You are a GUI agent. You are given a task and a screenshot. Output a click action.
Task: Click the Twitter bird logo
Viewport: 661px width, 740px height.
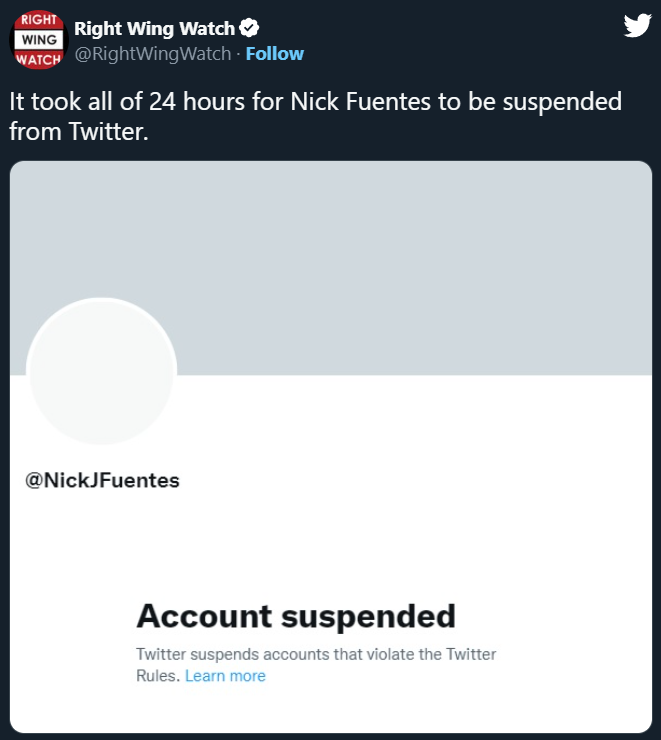point(637,26)
